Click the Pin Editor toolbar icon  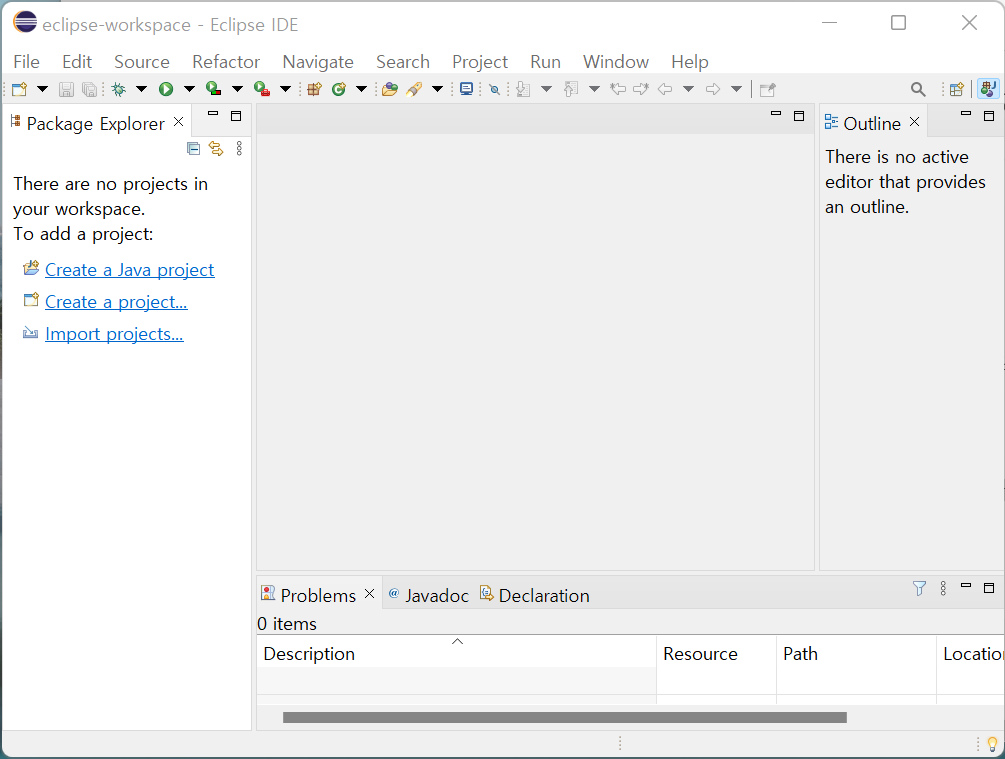click(x=767, y=89)
